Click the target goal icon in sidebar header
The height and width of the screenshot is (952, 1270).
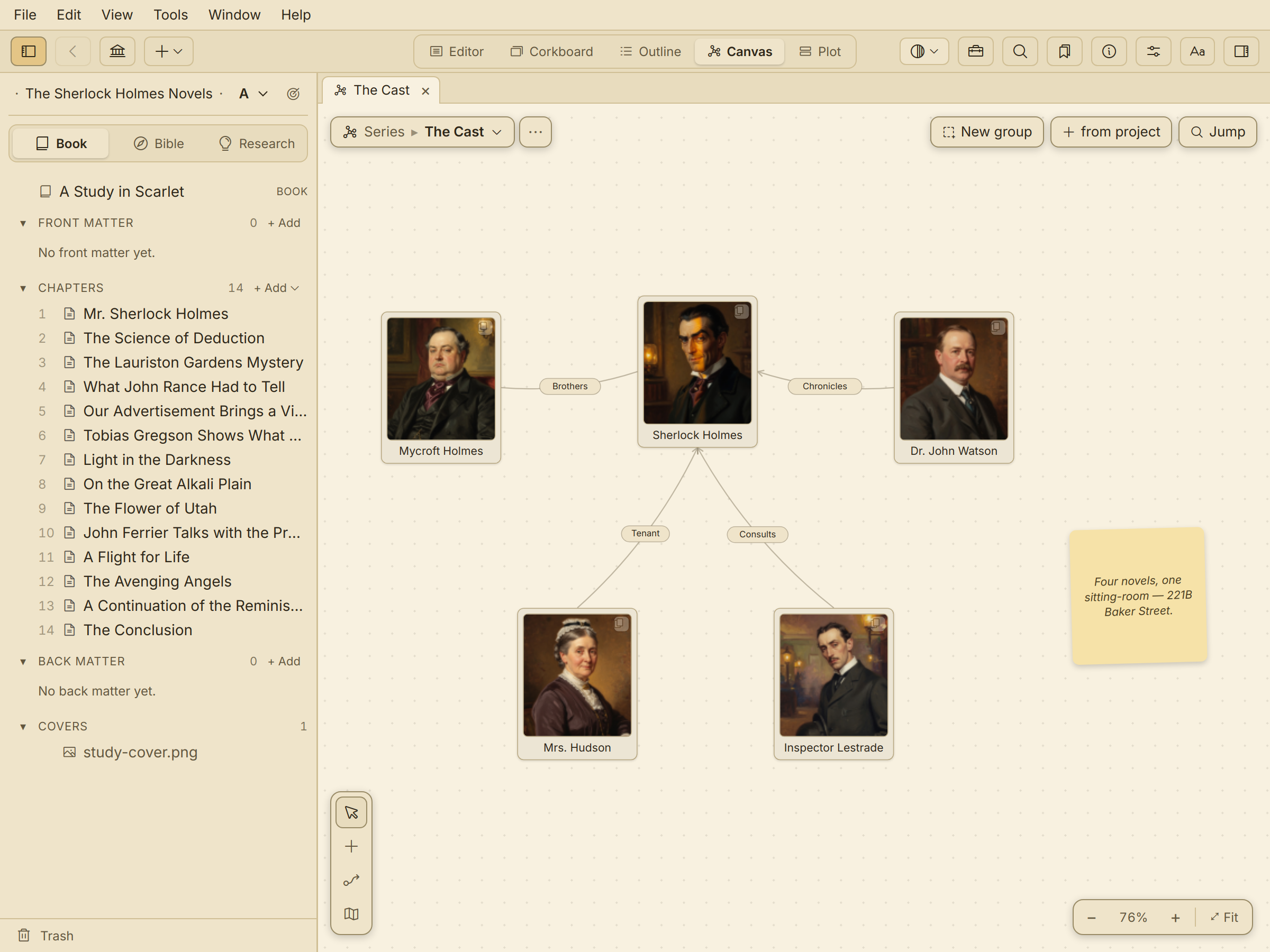click(293, 94)
